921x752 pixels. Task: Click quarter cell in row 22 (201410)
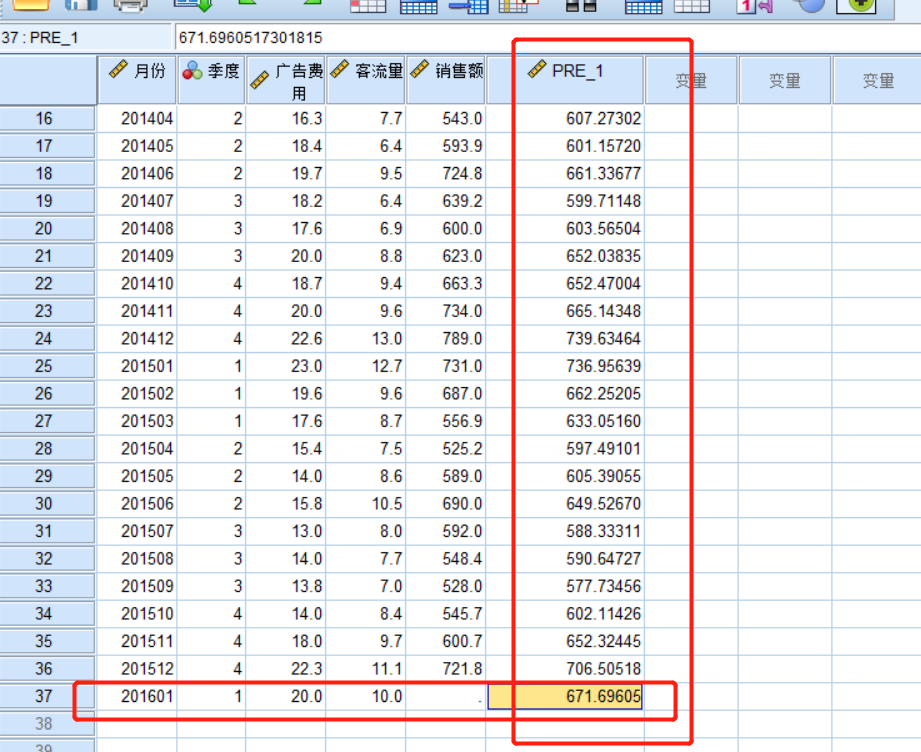(x=211, y=283)
